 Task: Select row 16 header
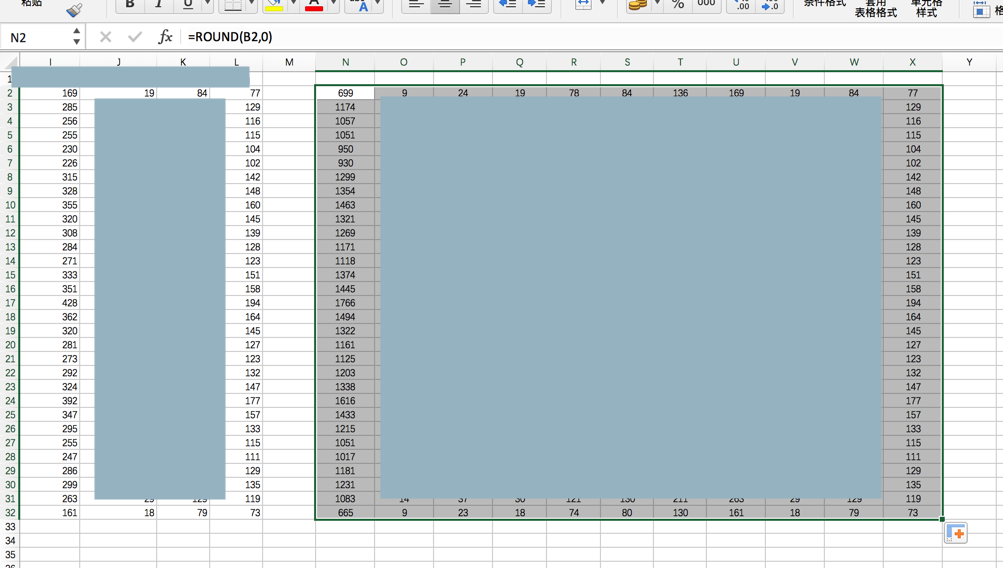10,289
